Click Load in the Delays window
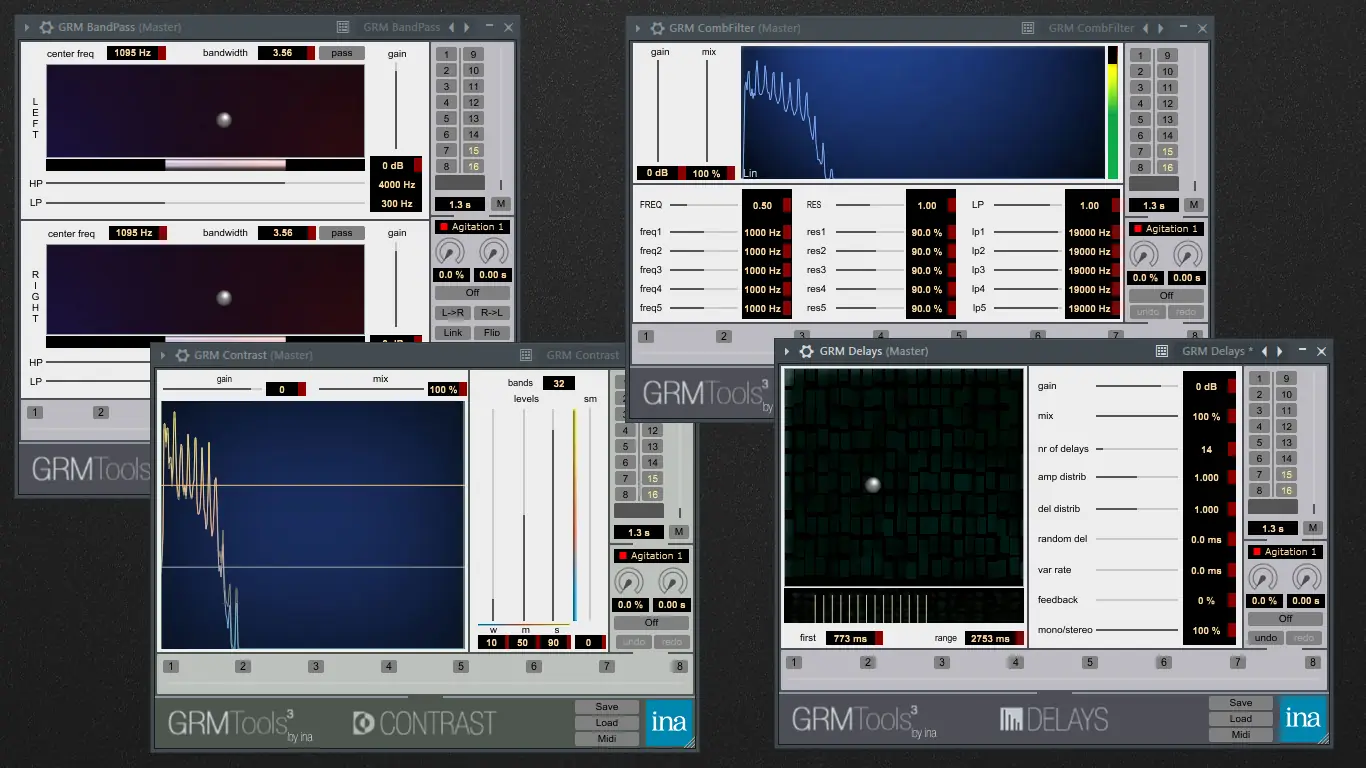This screenshot has height=768, width=1366. tap(1241, 719)
